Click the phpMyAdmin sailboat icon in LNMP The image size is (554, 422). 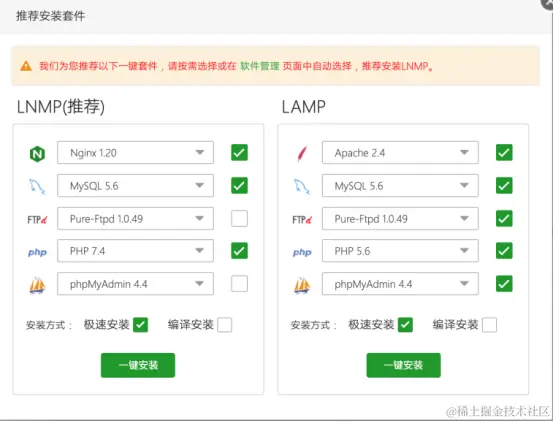[x=37, y=285]
